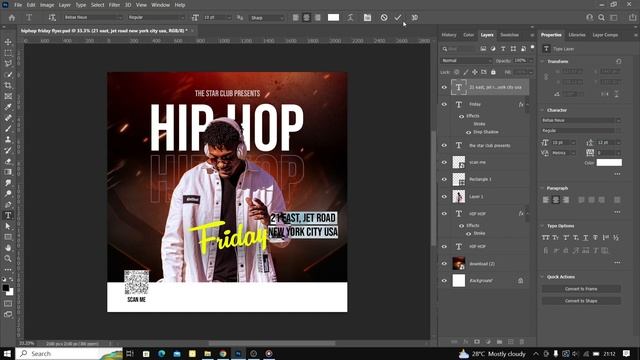Image resolution: width=640 pixels, height=360 pixels.
Task: Click Convert to Shape button
Action: [x=581, y=301]
